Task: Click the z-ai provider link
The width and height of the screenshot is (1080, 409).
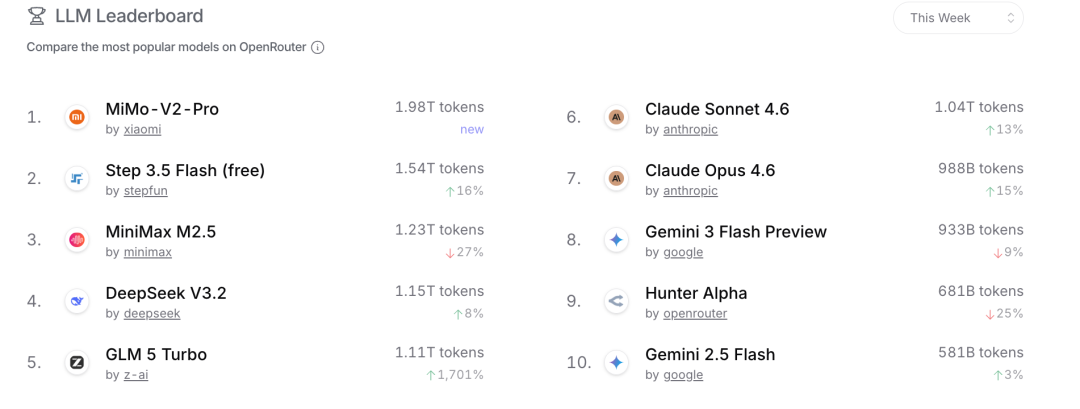Action: coord(136,375)
